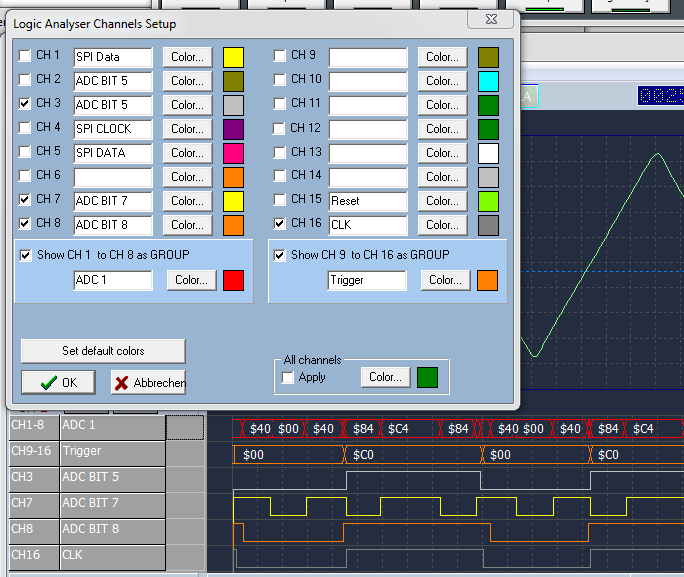This screenshot has height=577, width=684.
Task: Tick the CH 4 checkbox
Action: pyautogui.click(x=25, y=127)
